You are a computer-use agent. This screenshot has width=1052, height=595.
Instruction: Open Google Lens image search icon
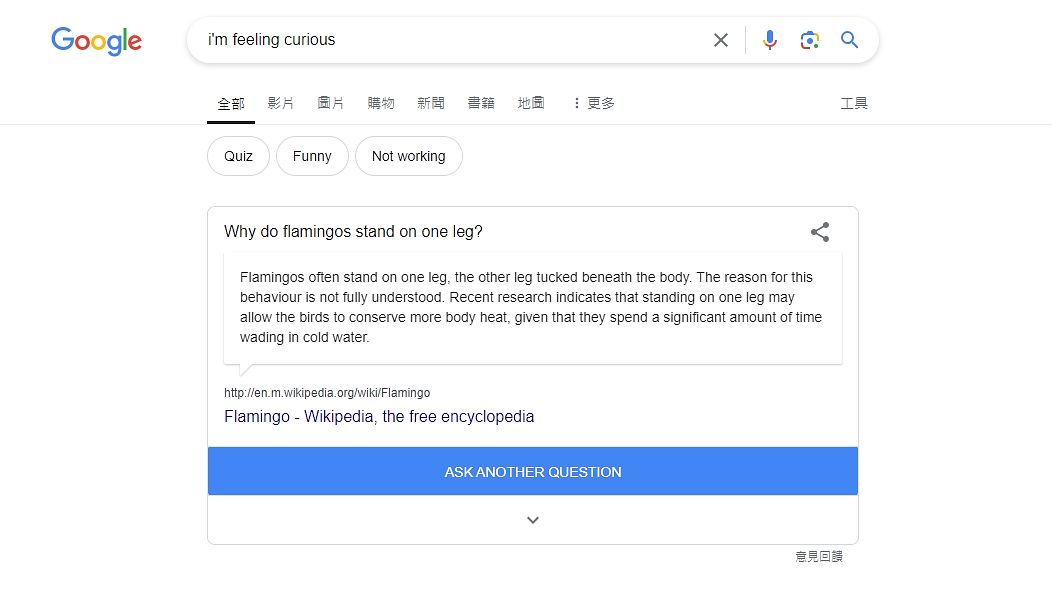(809, 40)
